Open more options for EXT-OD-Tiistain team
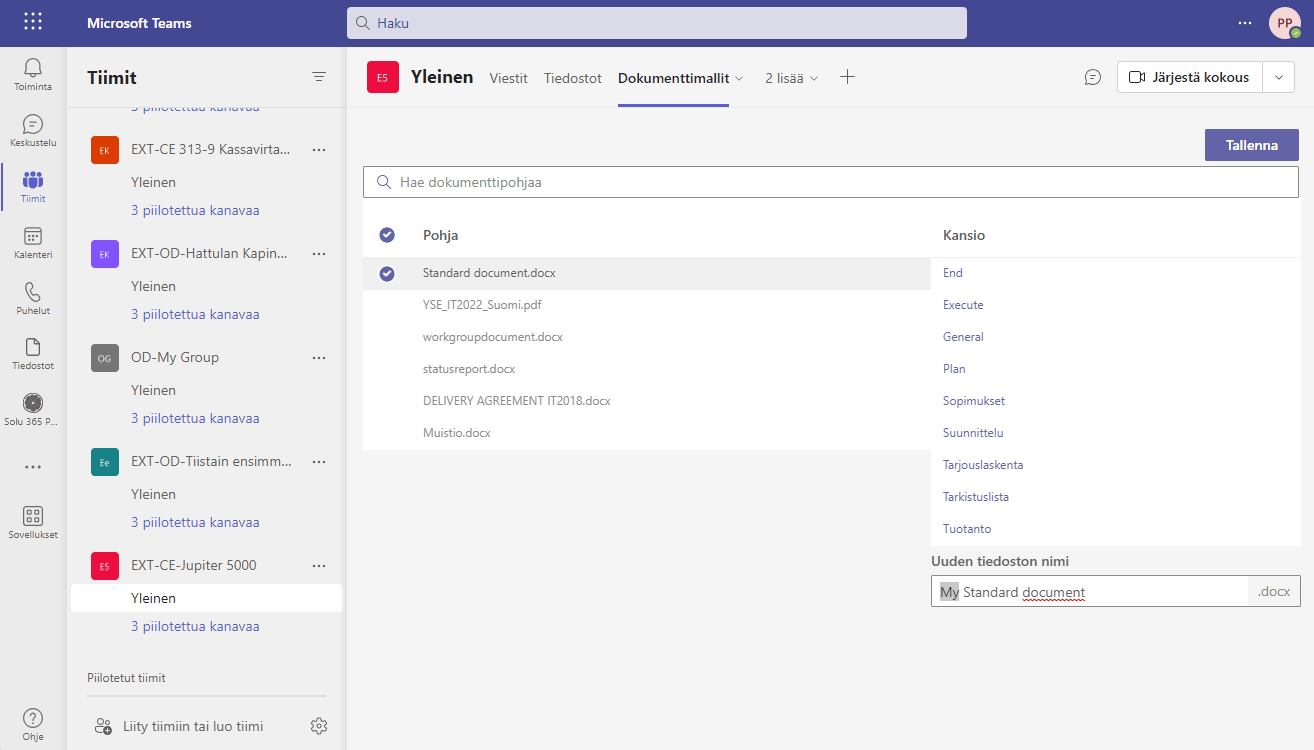The width and height of the screenshot is (1314, 750). click(319, 461)
